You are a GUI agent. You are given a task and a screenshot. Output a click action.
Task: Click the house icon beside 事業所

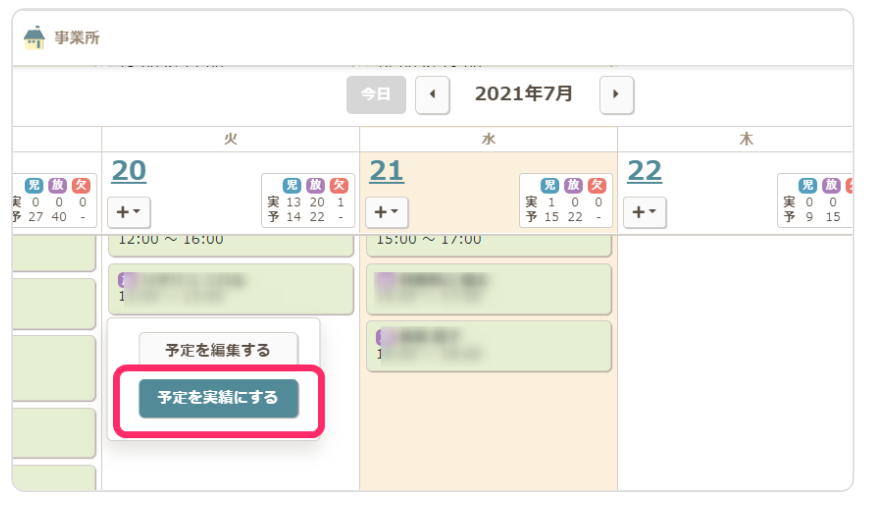click(x=35, y=38)
